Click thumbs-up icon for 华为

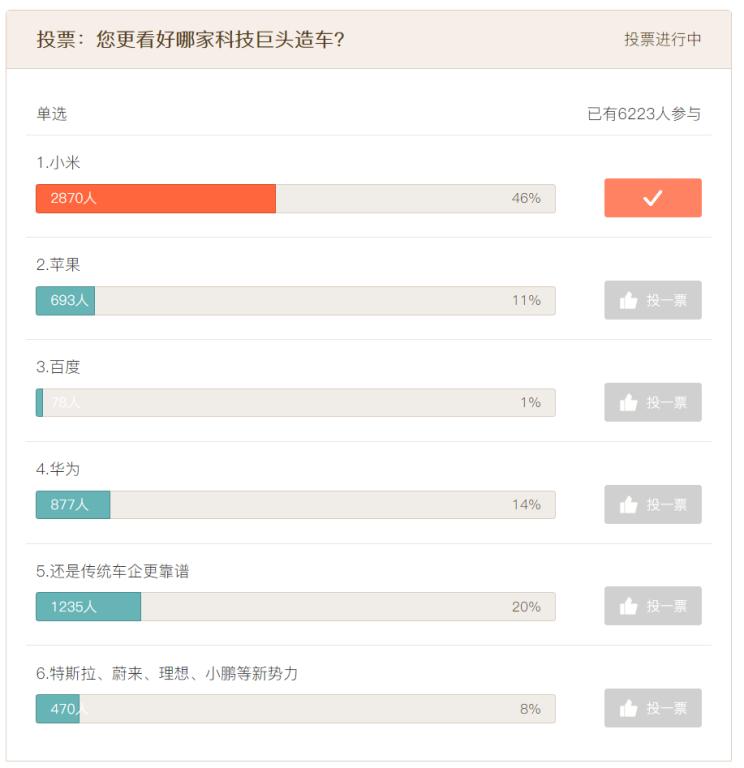point(628,504)
